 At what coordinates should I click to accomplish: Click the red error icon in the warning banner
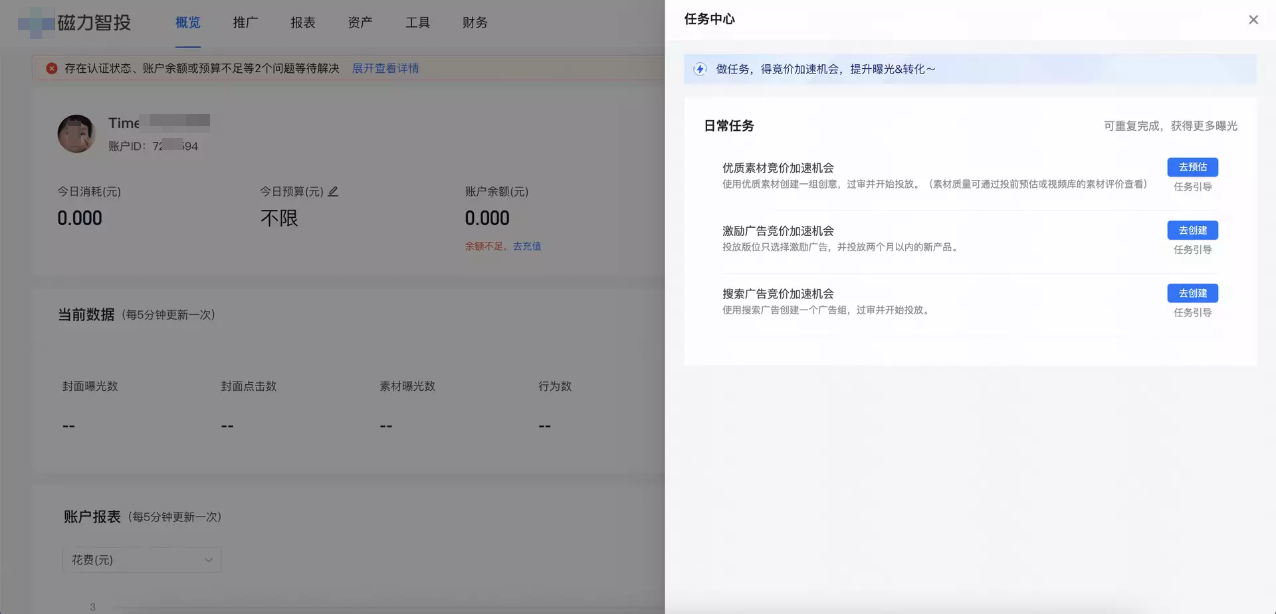pos(52,68)
